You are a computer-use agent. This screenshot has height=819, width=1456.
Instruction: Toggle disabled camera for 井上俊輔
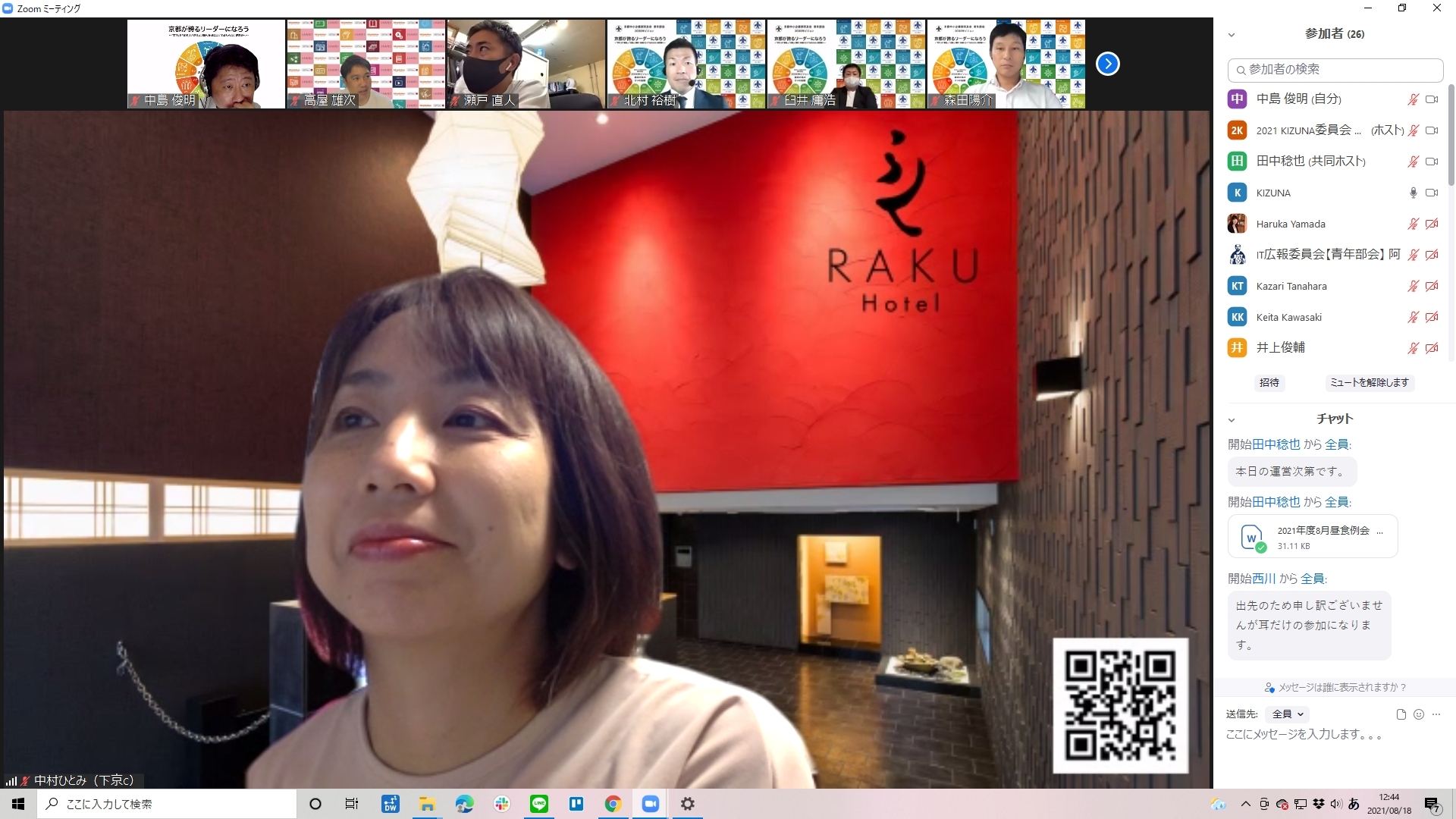[1432, 348]
